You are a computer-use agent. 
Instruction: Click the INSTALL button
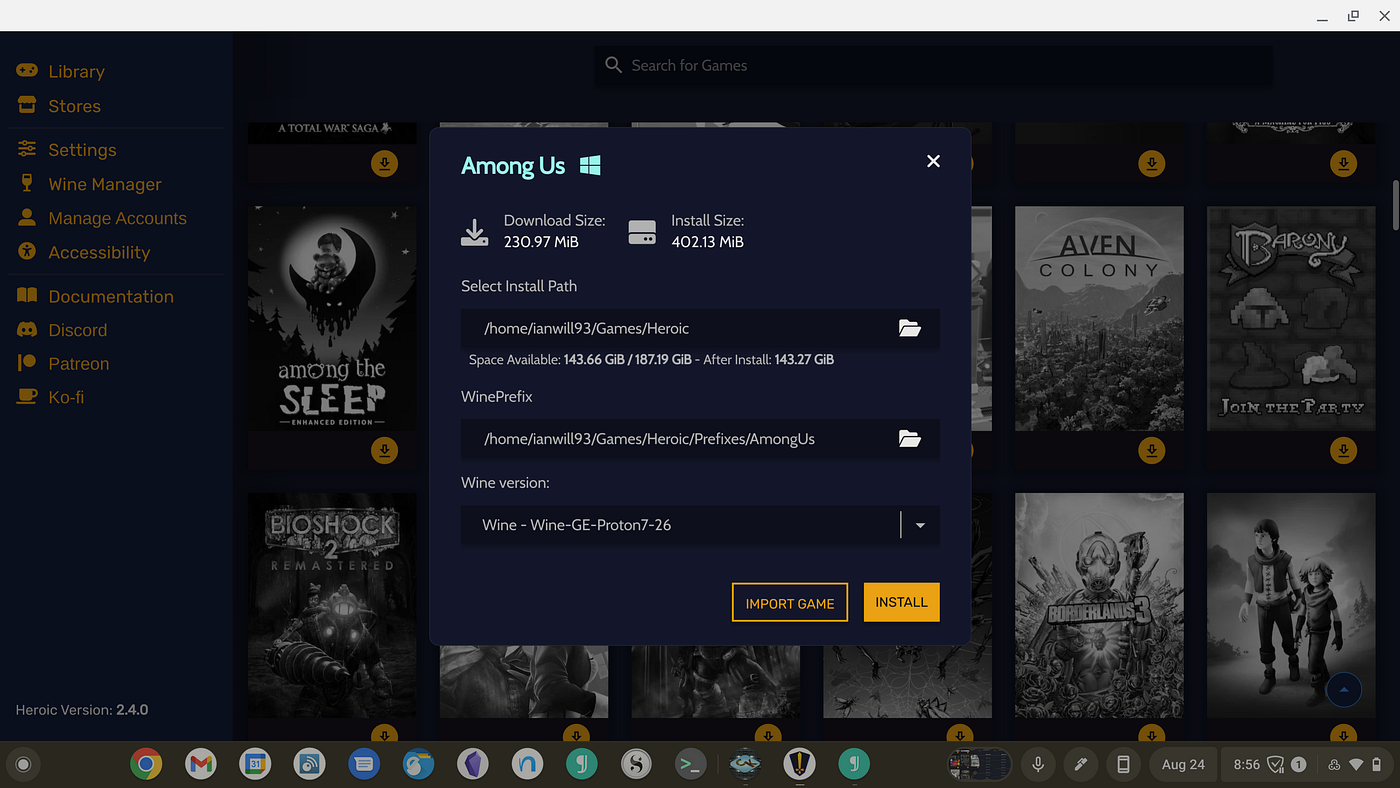point(900,602)
